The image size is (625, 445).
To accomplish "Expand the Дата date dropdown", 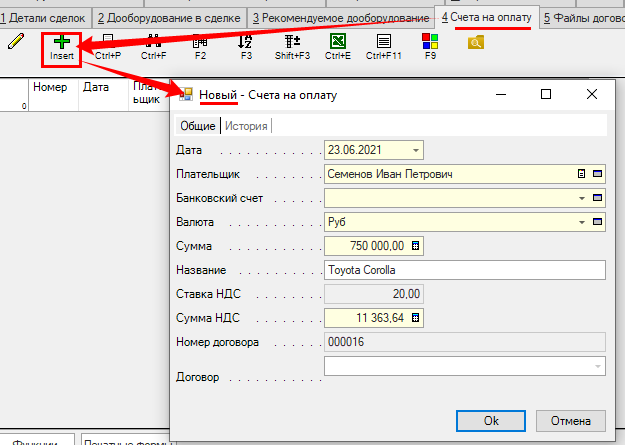I will (416, 150).
